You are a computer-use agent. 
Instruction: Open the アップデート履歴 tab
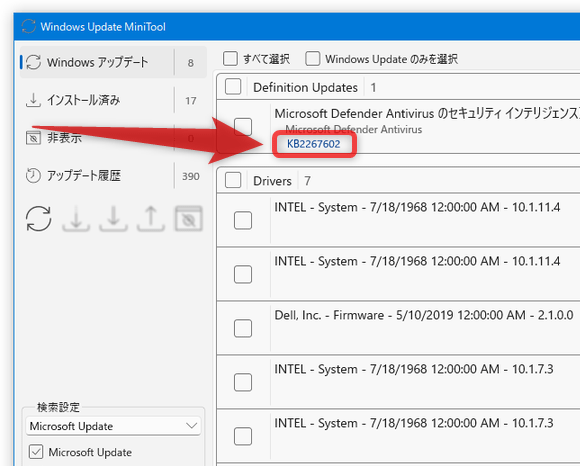(x=113, y=176)
